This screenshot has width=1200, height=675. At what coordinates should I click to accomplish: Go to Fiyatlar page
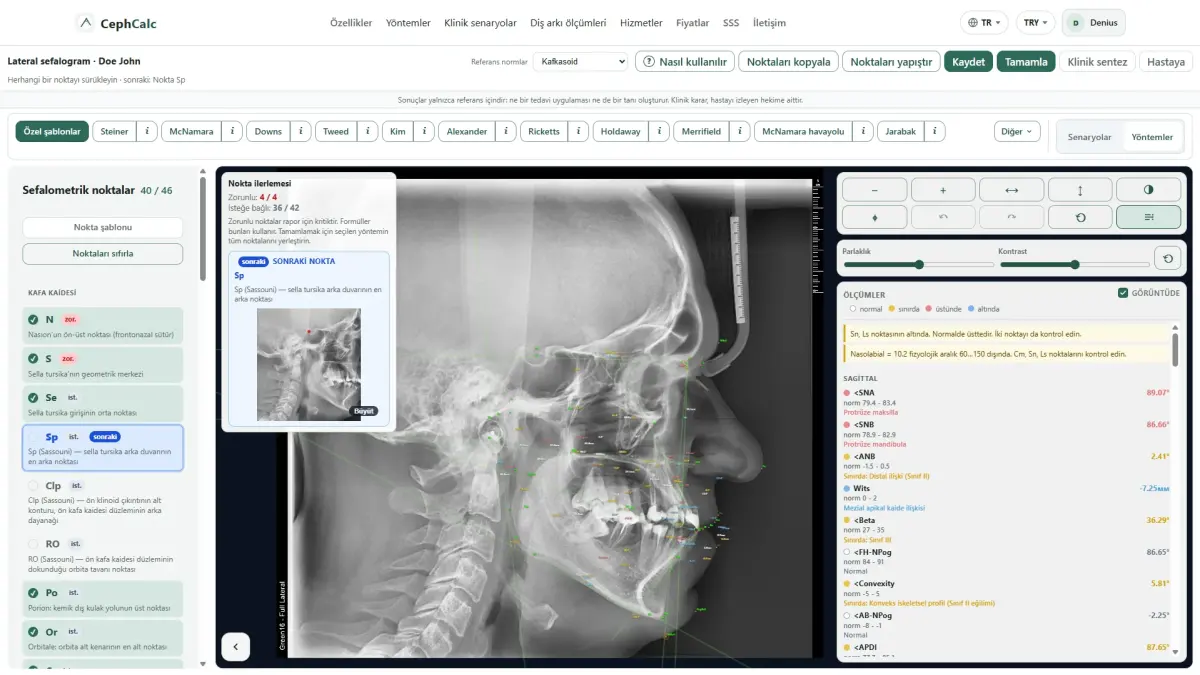tap(692, 23)
